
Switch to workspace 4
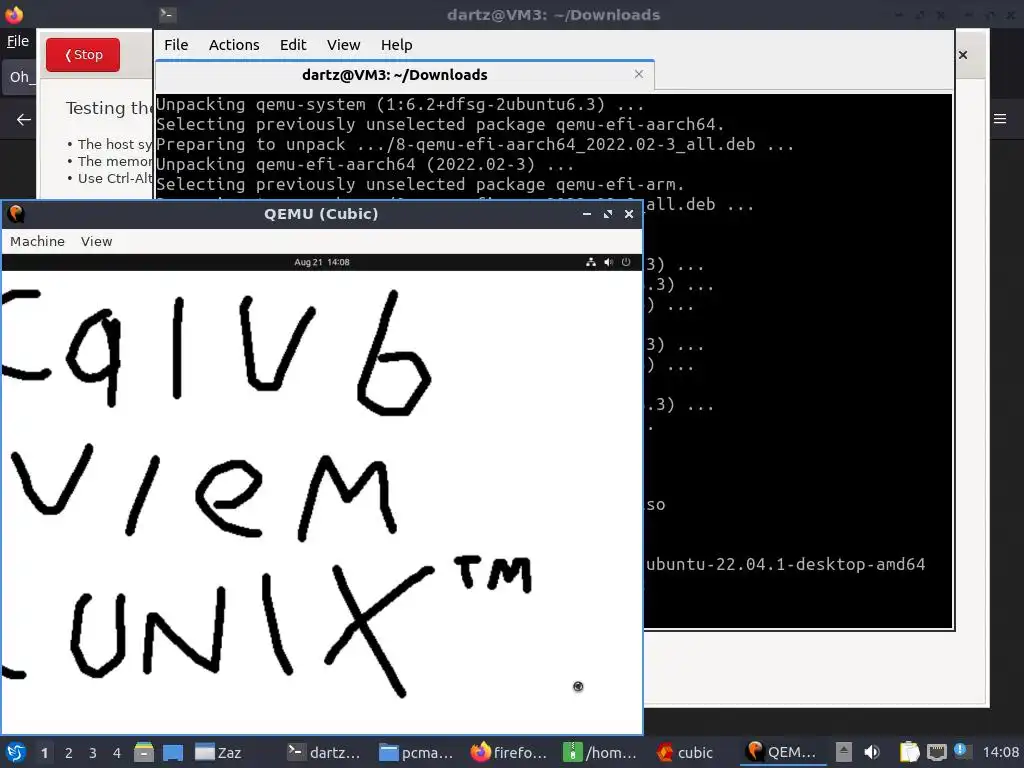[116, 753]
